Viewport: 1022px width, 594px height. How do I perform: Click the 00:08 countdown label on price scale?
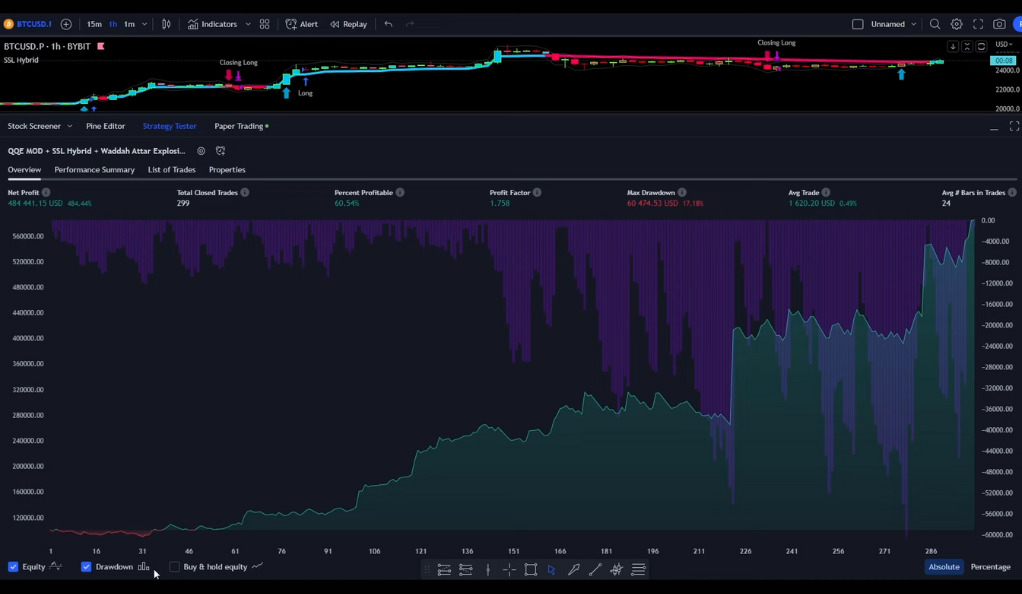[1002, 61]
